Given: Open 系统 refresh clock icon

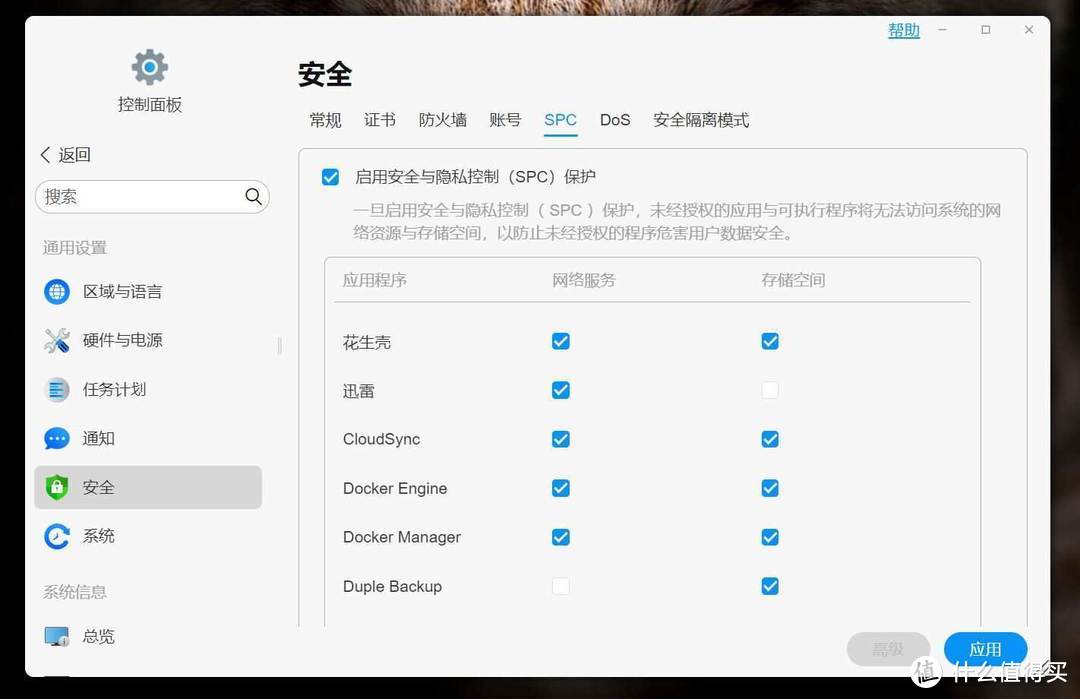Looking at the screenshot, I should coord(57,536).
